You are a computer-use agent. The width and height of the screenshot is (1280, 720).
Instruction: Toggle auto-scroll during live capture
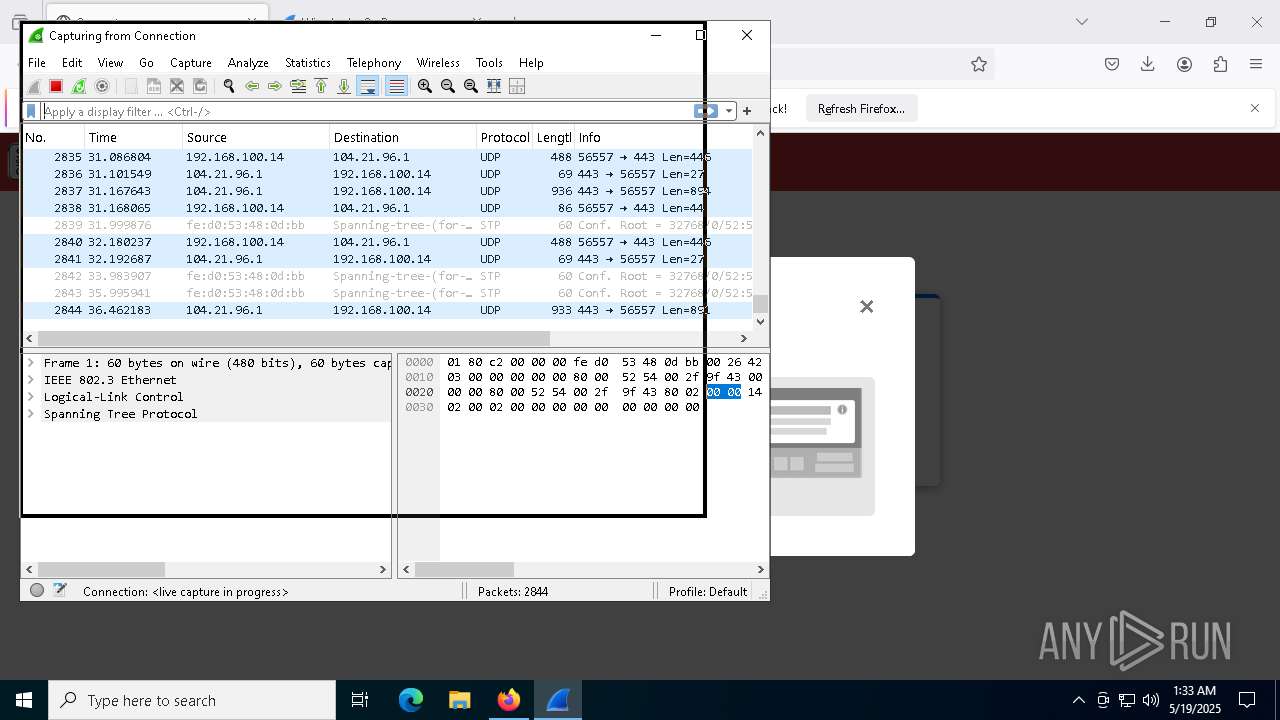tap(368, 86)
